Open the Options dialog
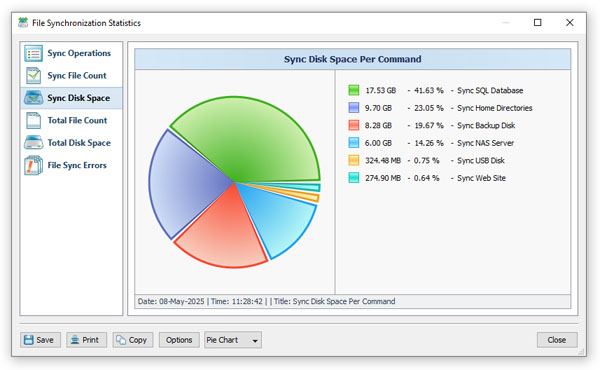This screenshot has width=600, height=370. (179, 340)
